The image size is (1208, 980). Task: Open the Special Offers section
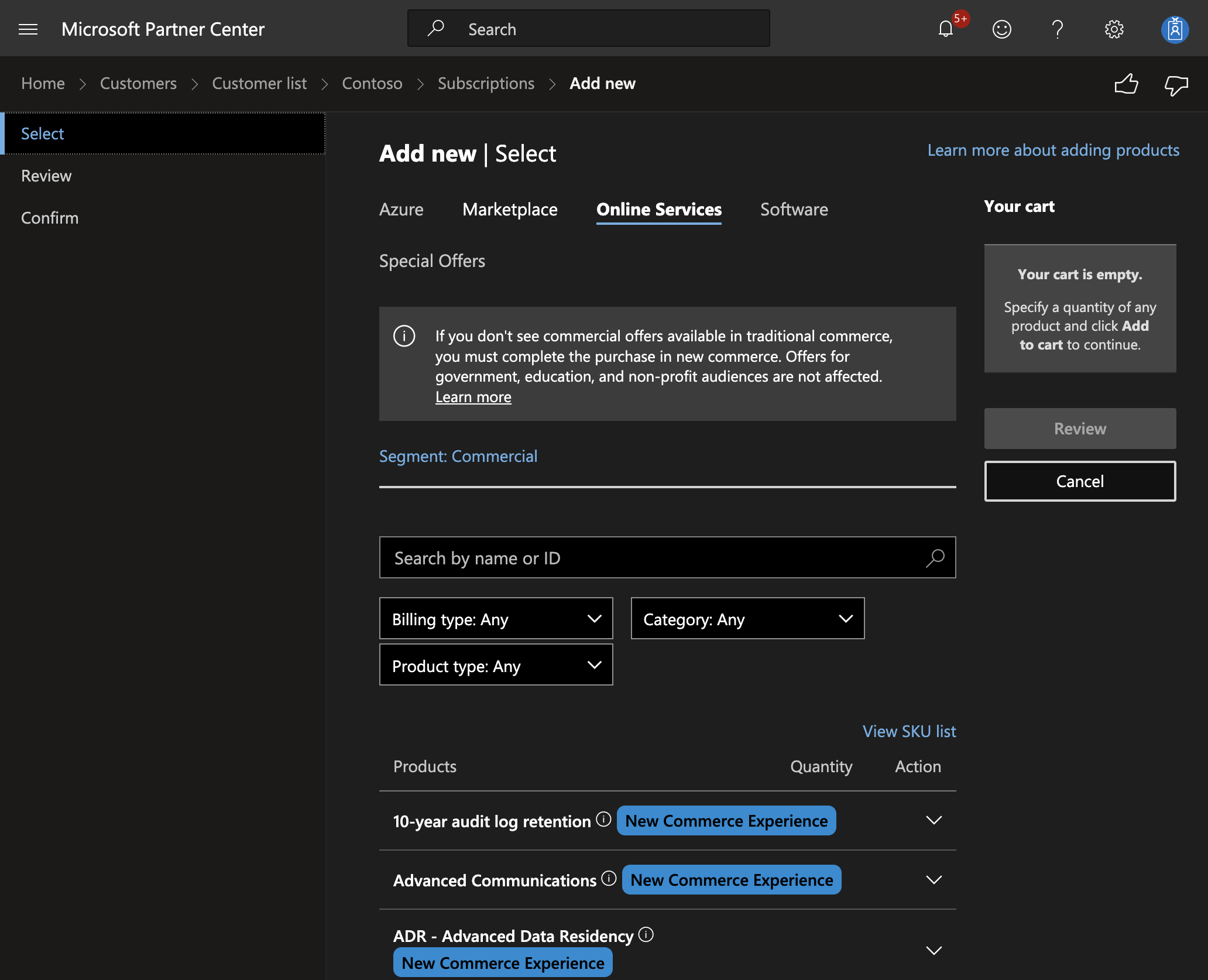click(432, 261)
